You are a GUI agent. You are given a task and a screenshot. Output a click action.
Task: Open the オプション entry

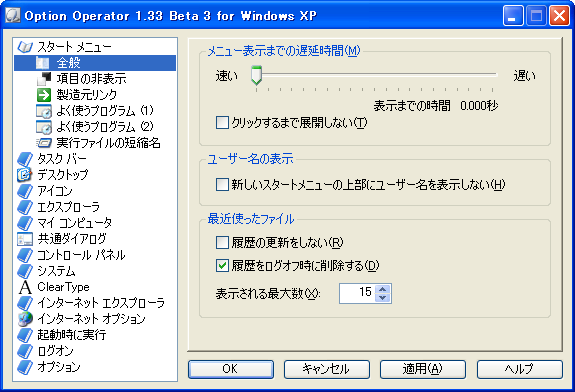click(59, 367)
